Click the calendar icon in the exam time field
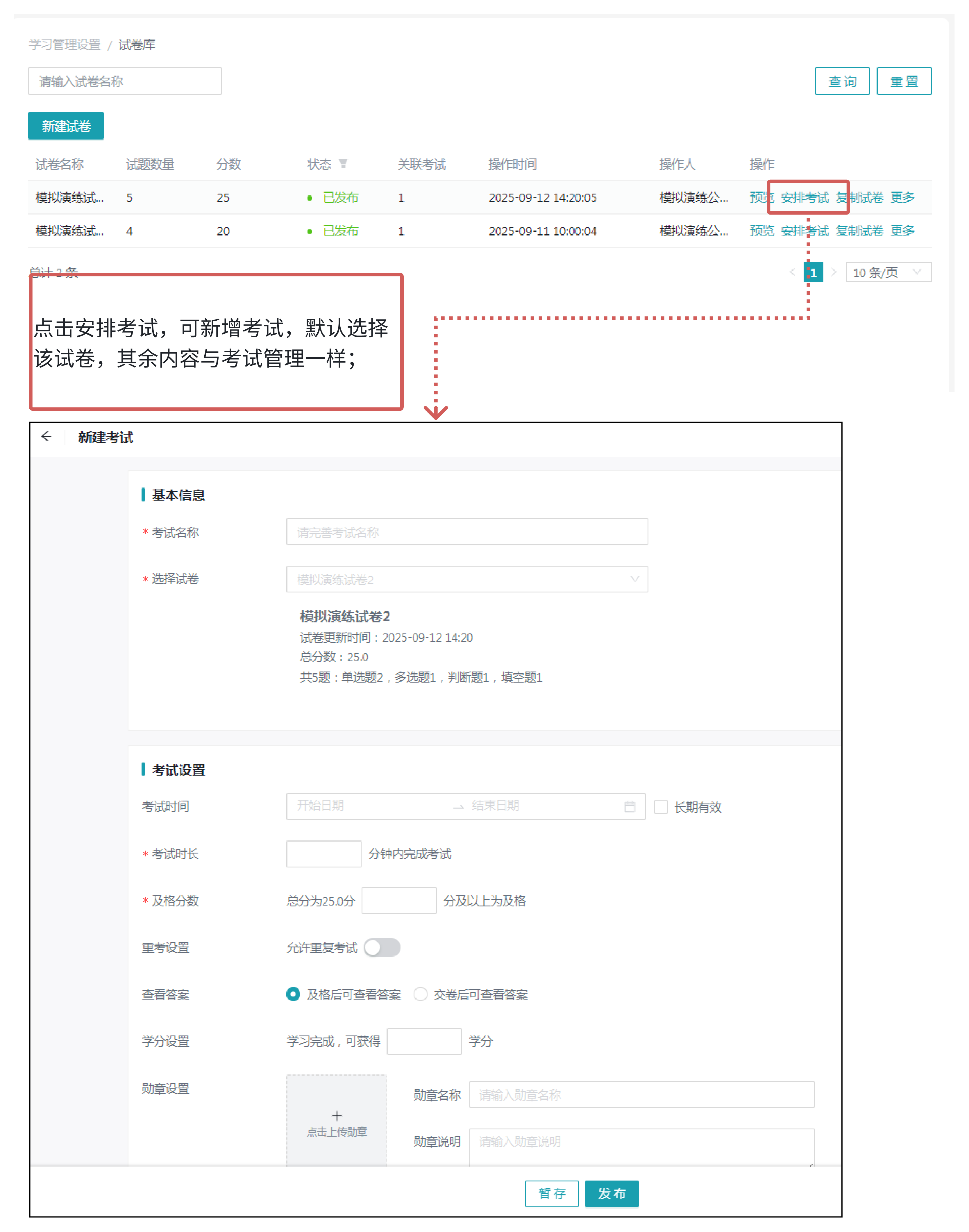Viewport: 969px width, 1232px height. click(629, 806)
